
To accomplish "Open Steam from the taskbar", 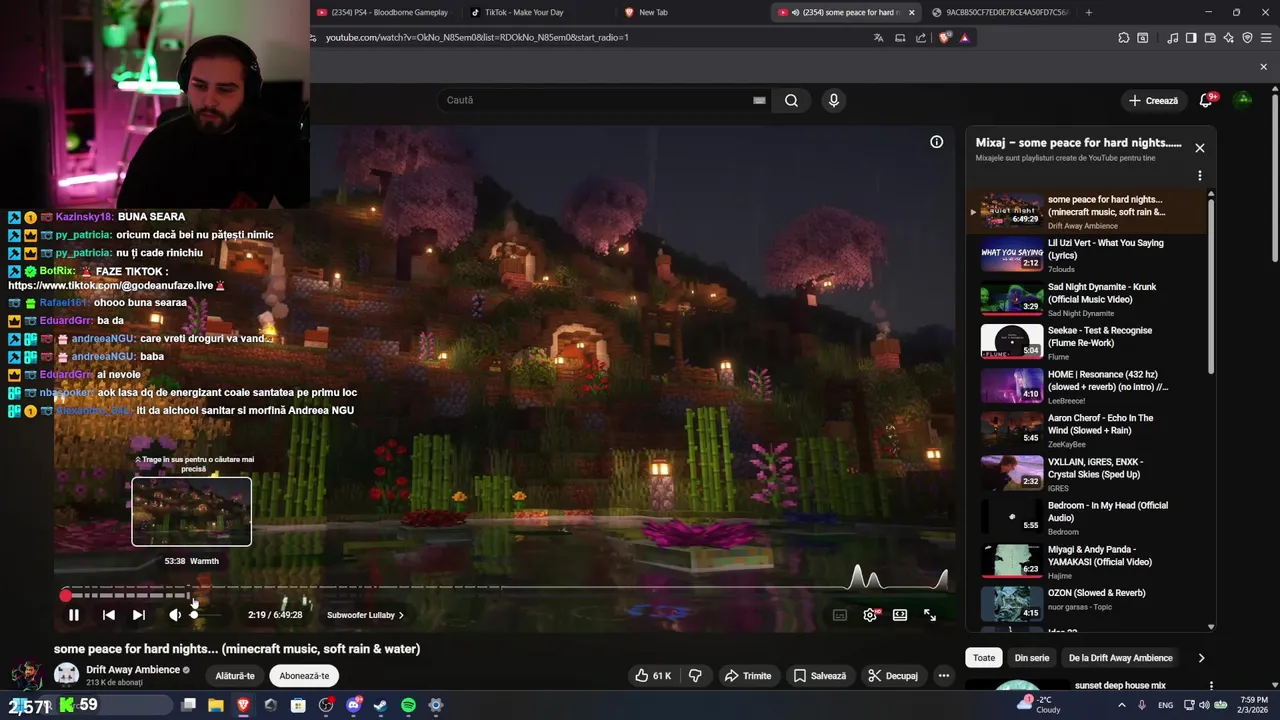I will point(381,706).
